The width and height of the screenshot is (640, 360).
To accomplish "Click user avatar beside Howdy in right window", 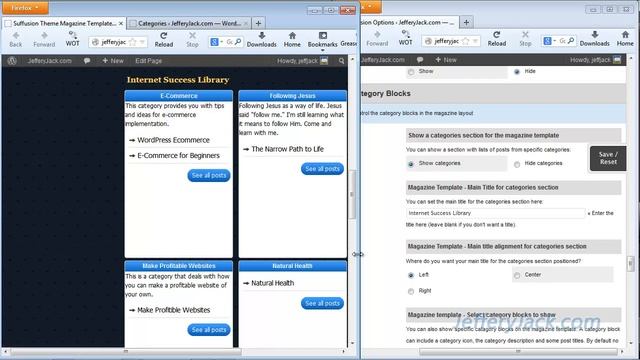I will click(x=617, y=60).
